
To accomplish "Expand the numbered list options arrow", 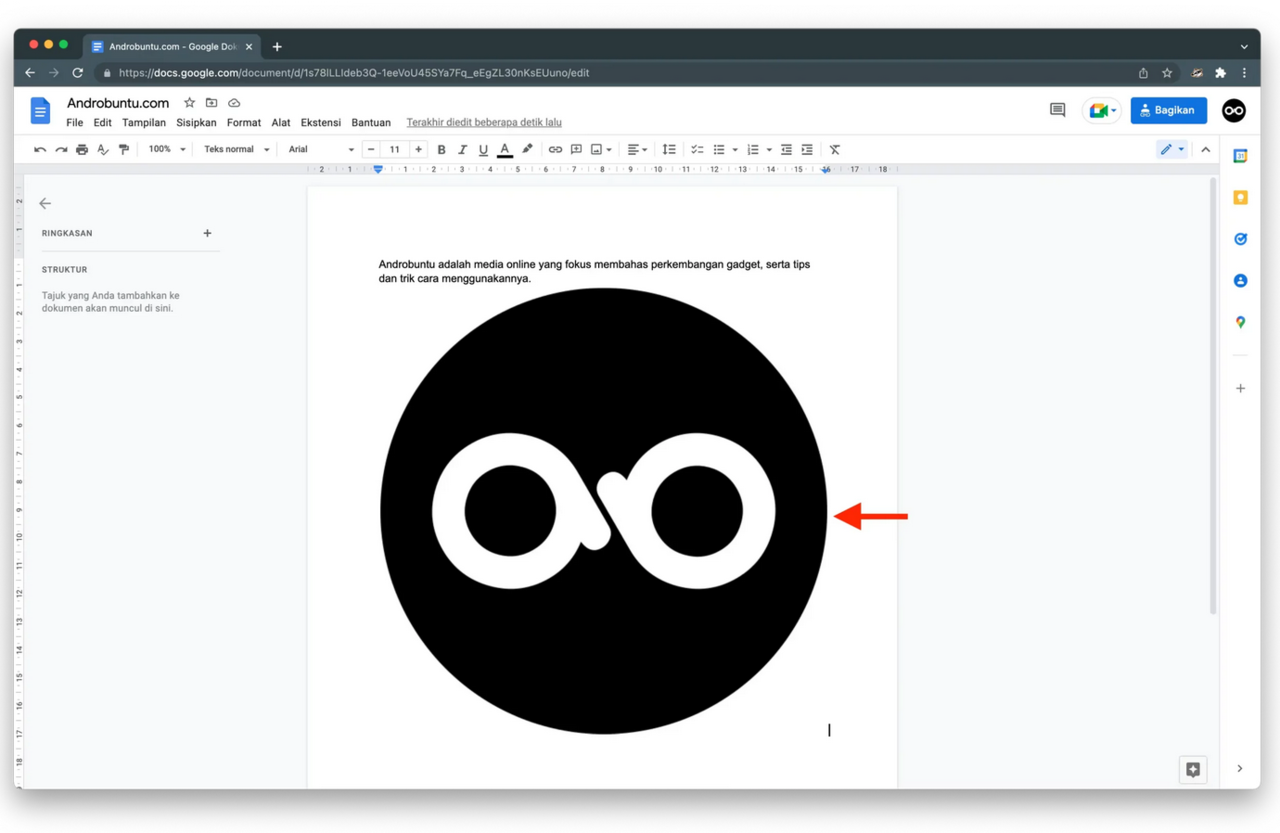I will tap(769, 150).
